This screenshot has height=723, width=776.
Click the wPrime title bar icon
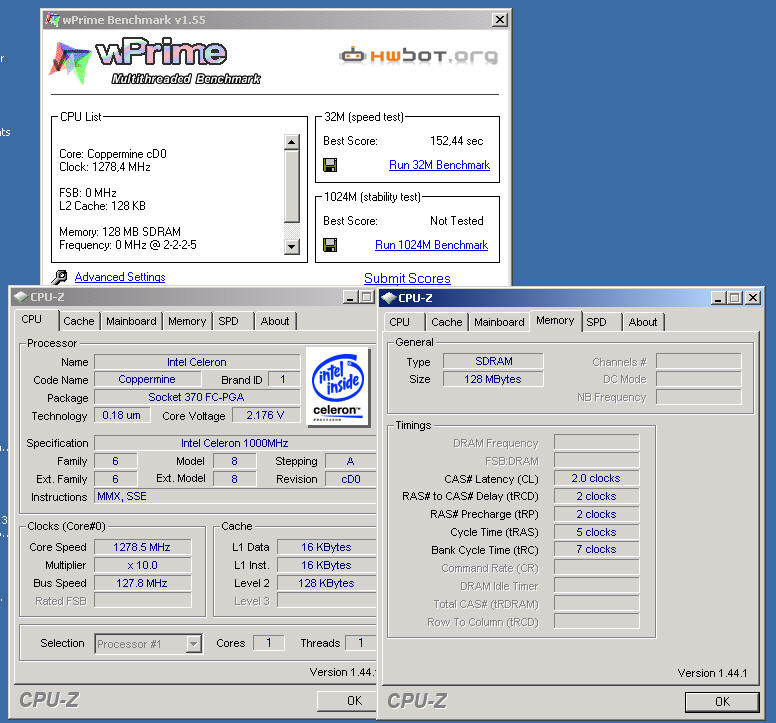52,20
